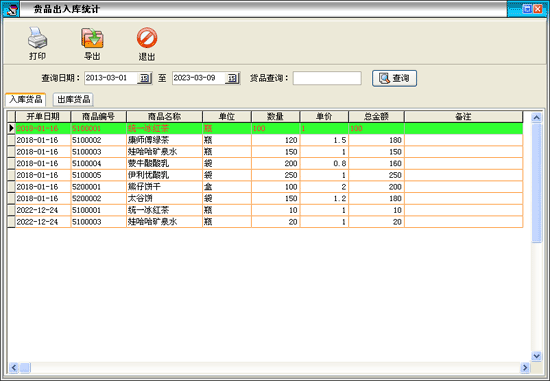Select the row for 熊仔饼干

tap(265, 187)
